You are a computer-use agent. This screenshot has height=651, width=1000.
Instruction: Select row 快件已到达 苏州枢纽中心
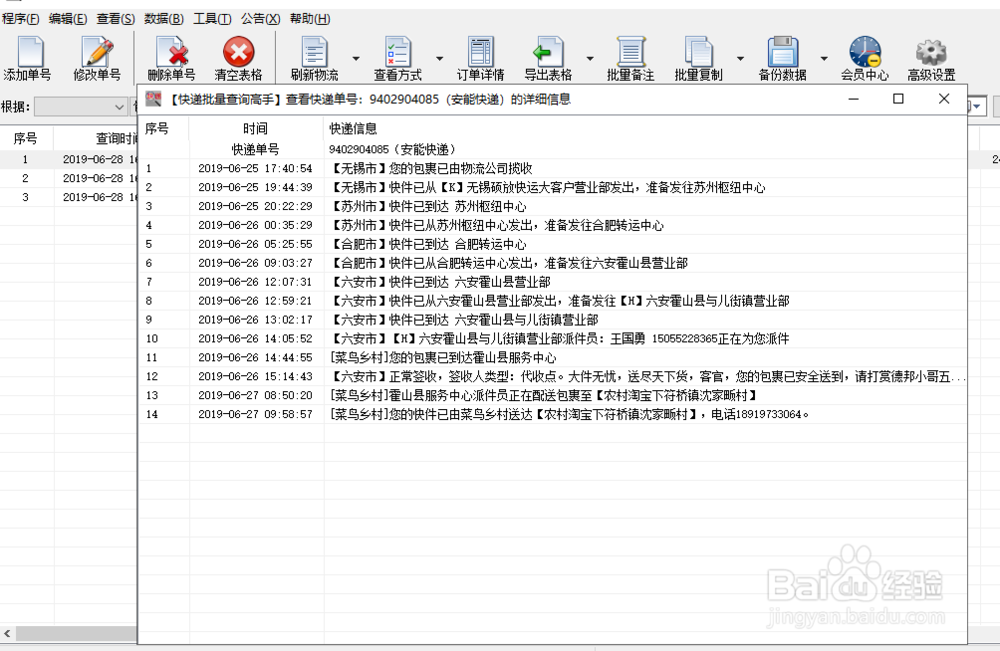(x=552, y=207)
